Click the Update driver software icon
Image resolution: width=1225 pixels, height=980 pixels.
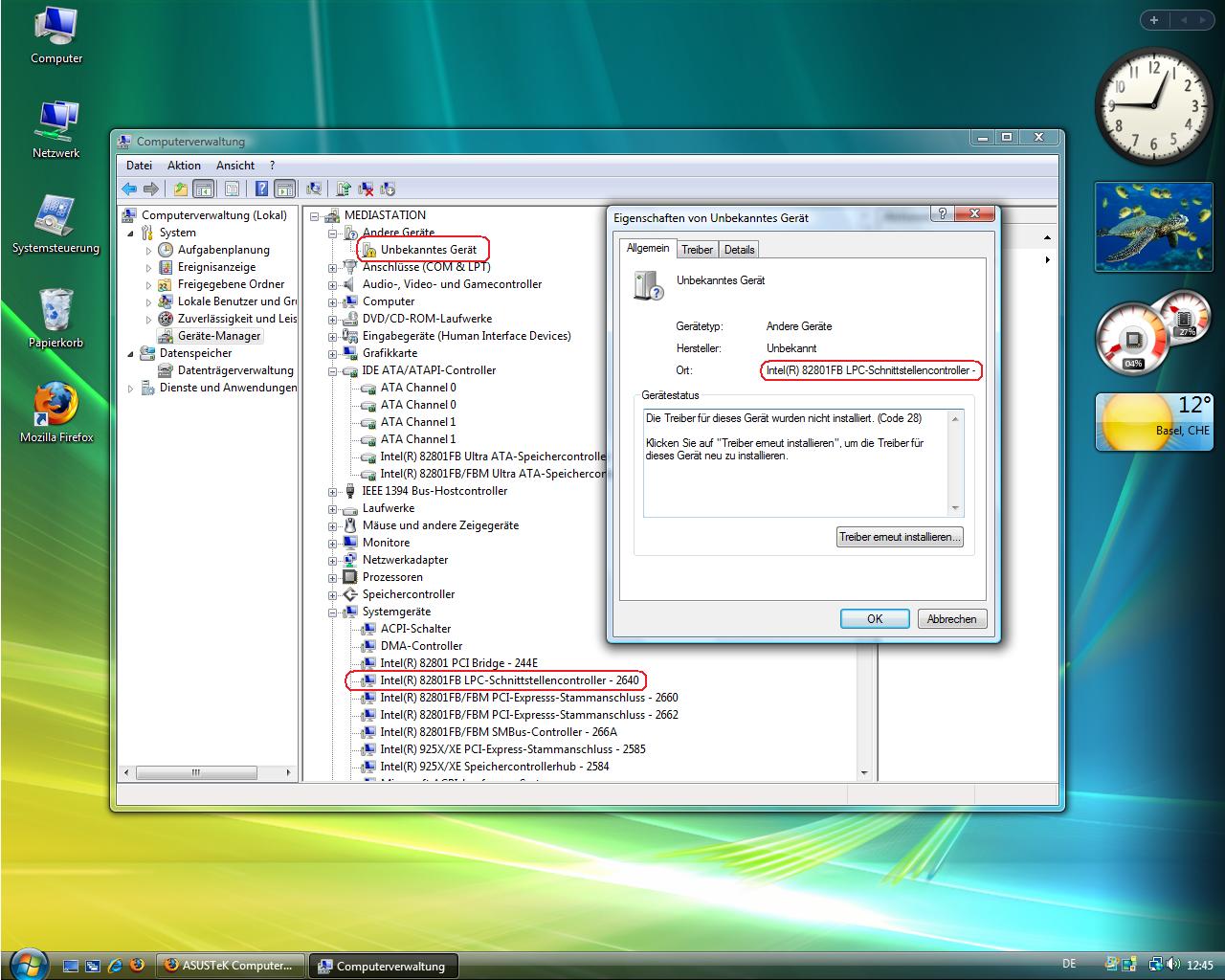(344, 189)
